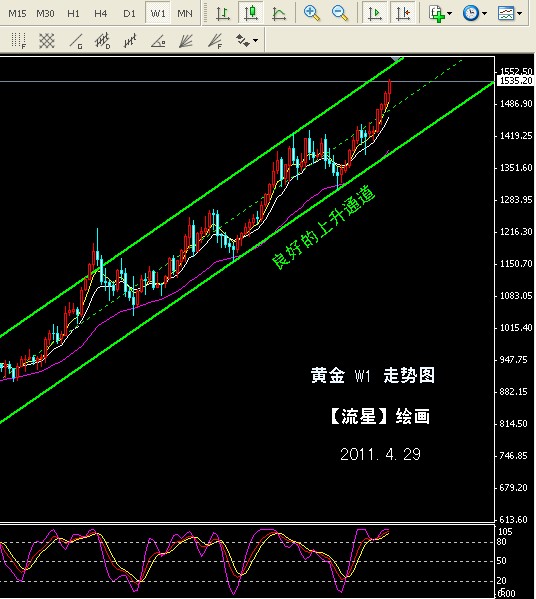Select the standard deviation channel tool
536x599 pixels.
102,40
